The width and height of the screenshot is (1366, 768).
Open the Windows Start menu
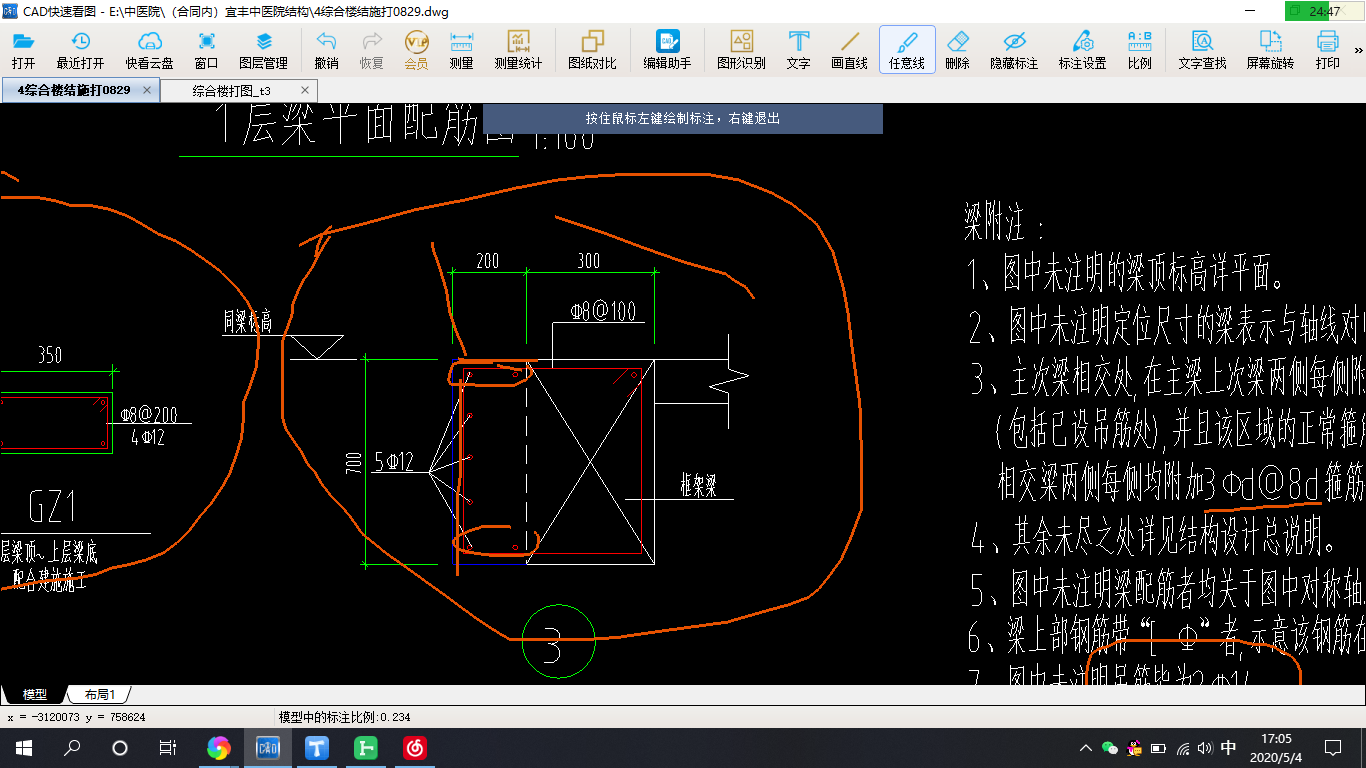point(23,748)
